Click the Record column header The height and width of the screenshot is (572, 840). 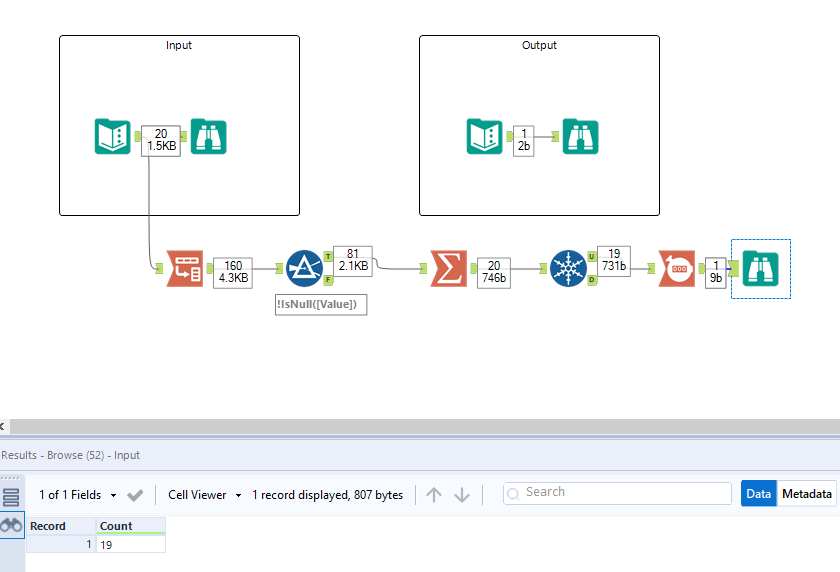(61, 526)
